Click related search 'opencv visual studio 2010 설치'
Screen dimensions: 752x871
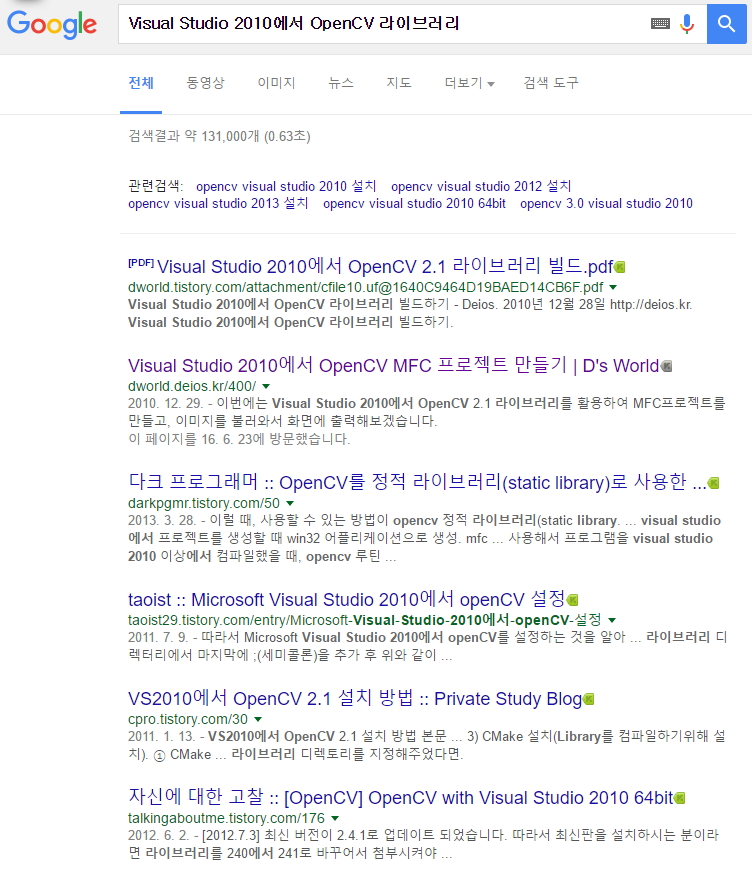pyautogui.click(x=286, y=186)
